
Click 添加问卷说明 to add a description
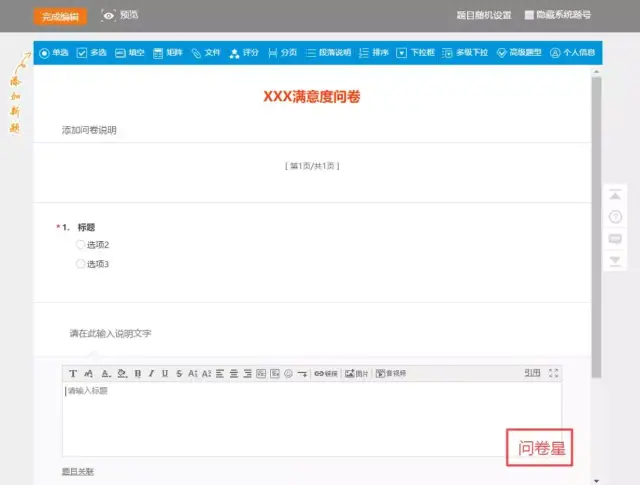(89, 130)
